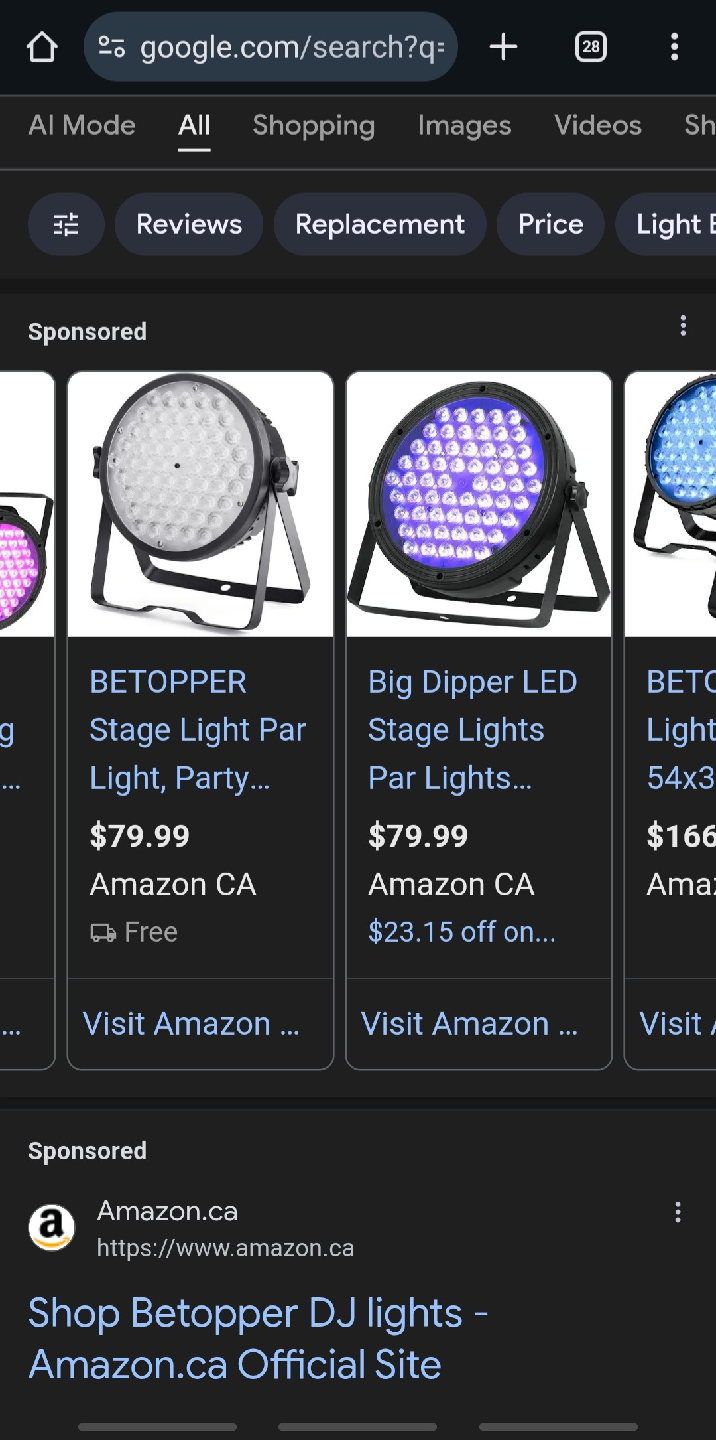Open Chrome's three-dot overflow menu
The width and height of the screenshot is (716, 1440).
coord(674,47)
